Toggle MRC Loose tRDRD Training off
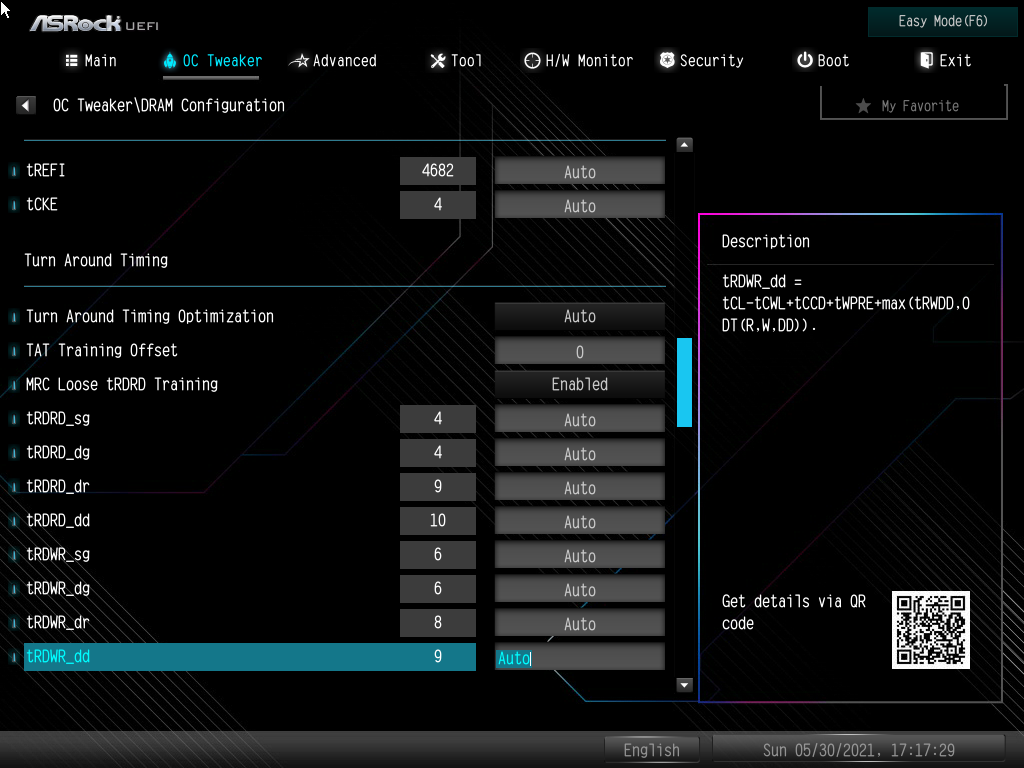 point(579,384)
